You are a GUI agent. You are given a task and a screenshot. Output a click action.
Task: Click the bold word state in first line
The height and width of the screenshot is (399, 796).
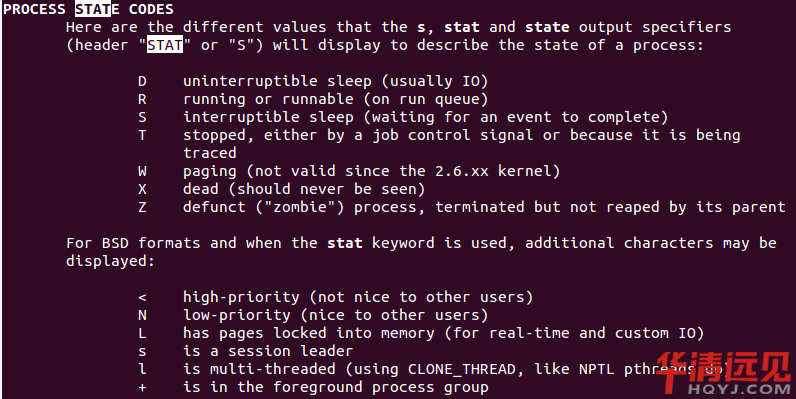point(547,27)
